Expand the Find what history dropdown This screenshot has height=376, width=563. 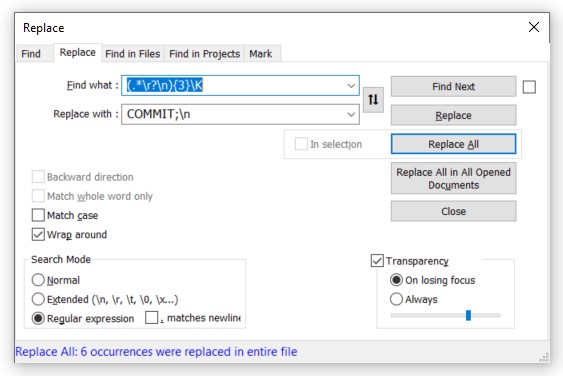point(351,86)
